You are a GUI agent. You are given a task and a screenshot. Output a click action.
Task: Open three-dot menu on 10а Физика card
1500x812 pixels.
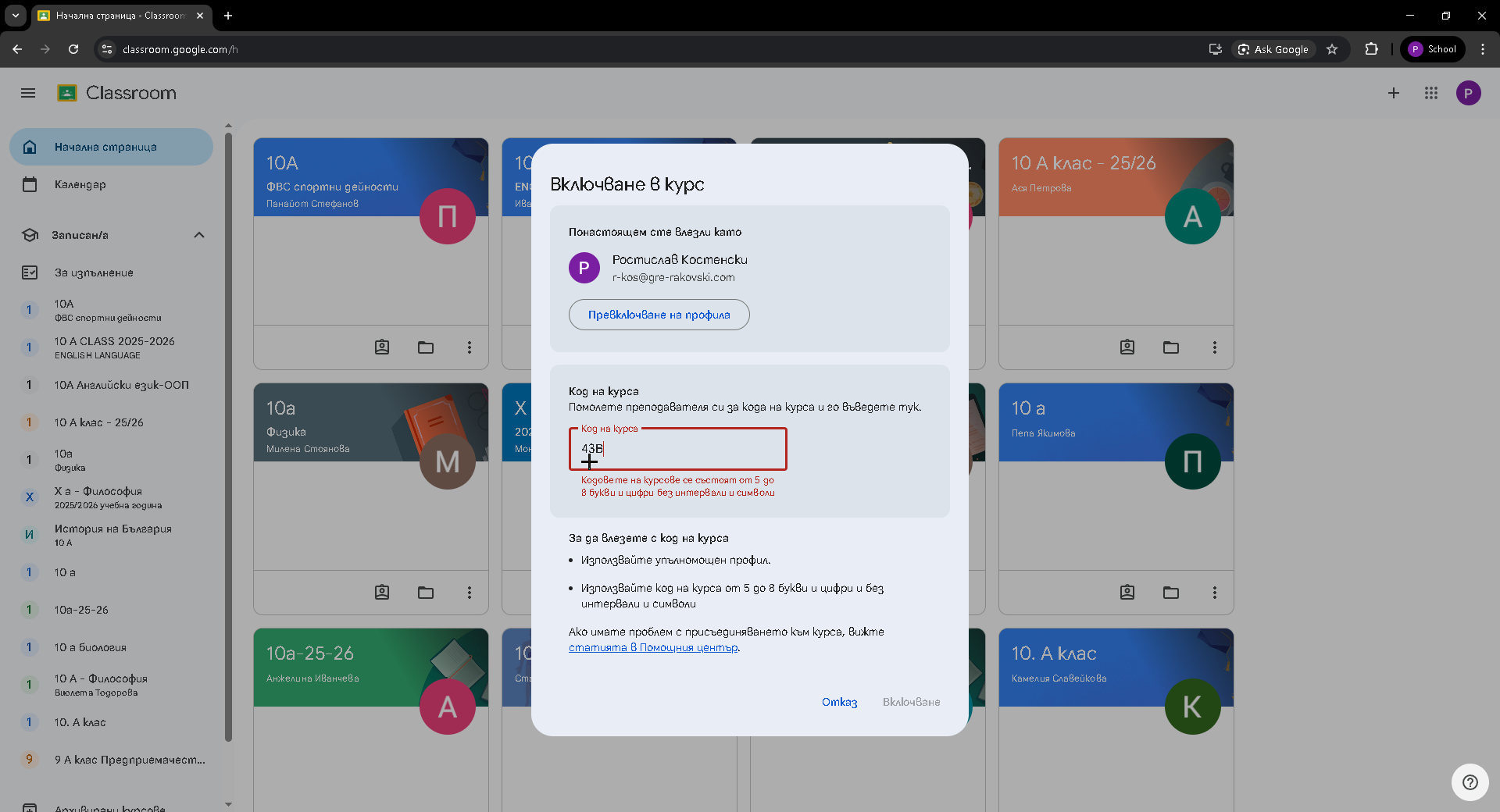(x=470, y=593)
